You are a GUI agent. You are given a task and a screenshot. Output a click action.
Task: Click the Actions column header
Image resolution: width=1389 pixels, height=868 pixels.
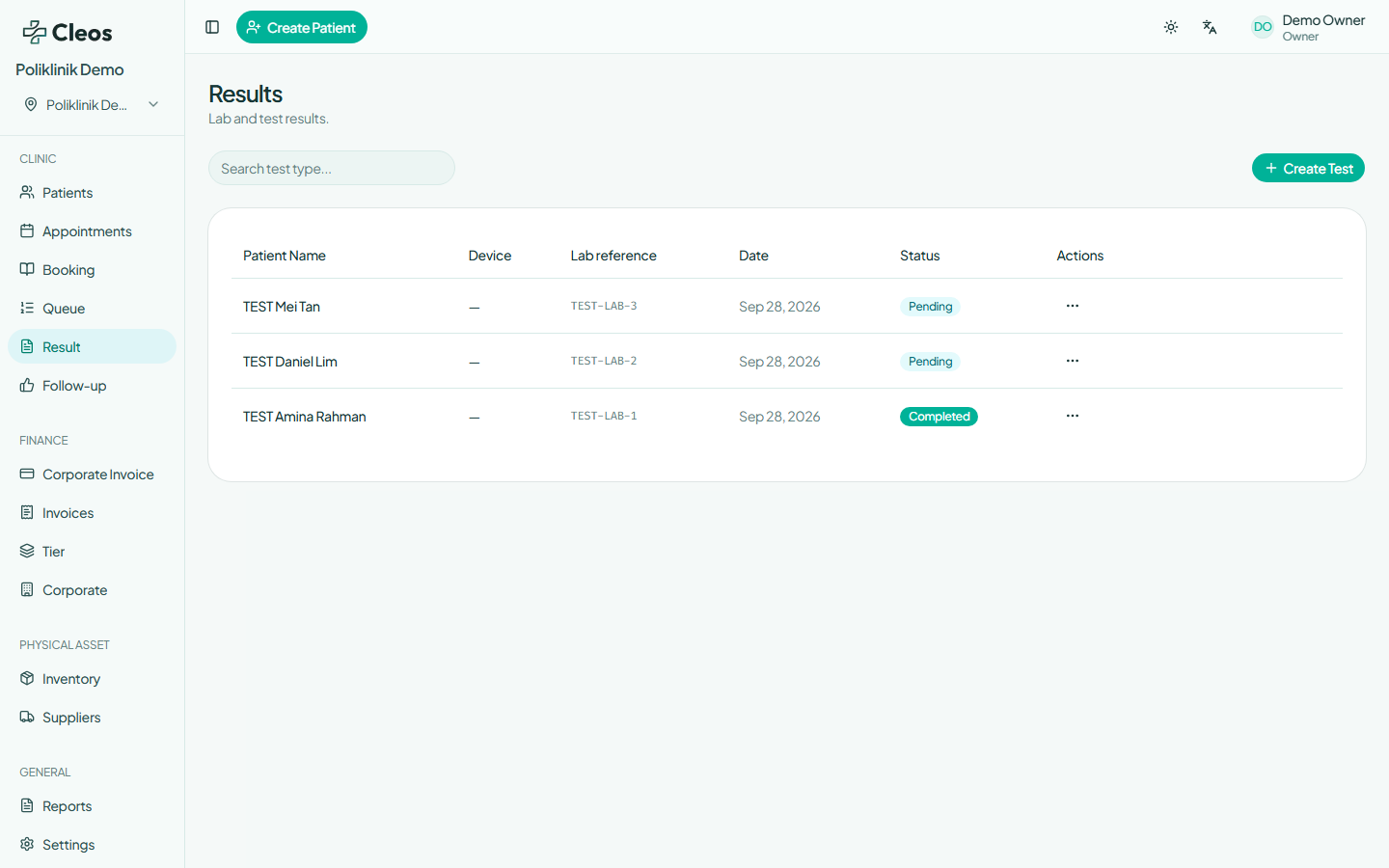click(x=1079, y=256)
